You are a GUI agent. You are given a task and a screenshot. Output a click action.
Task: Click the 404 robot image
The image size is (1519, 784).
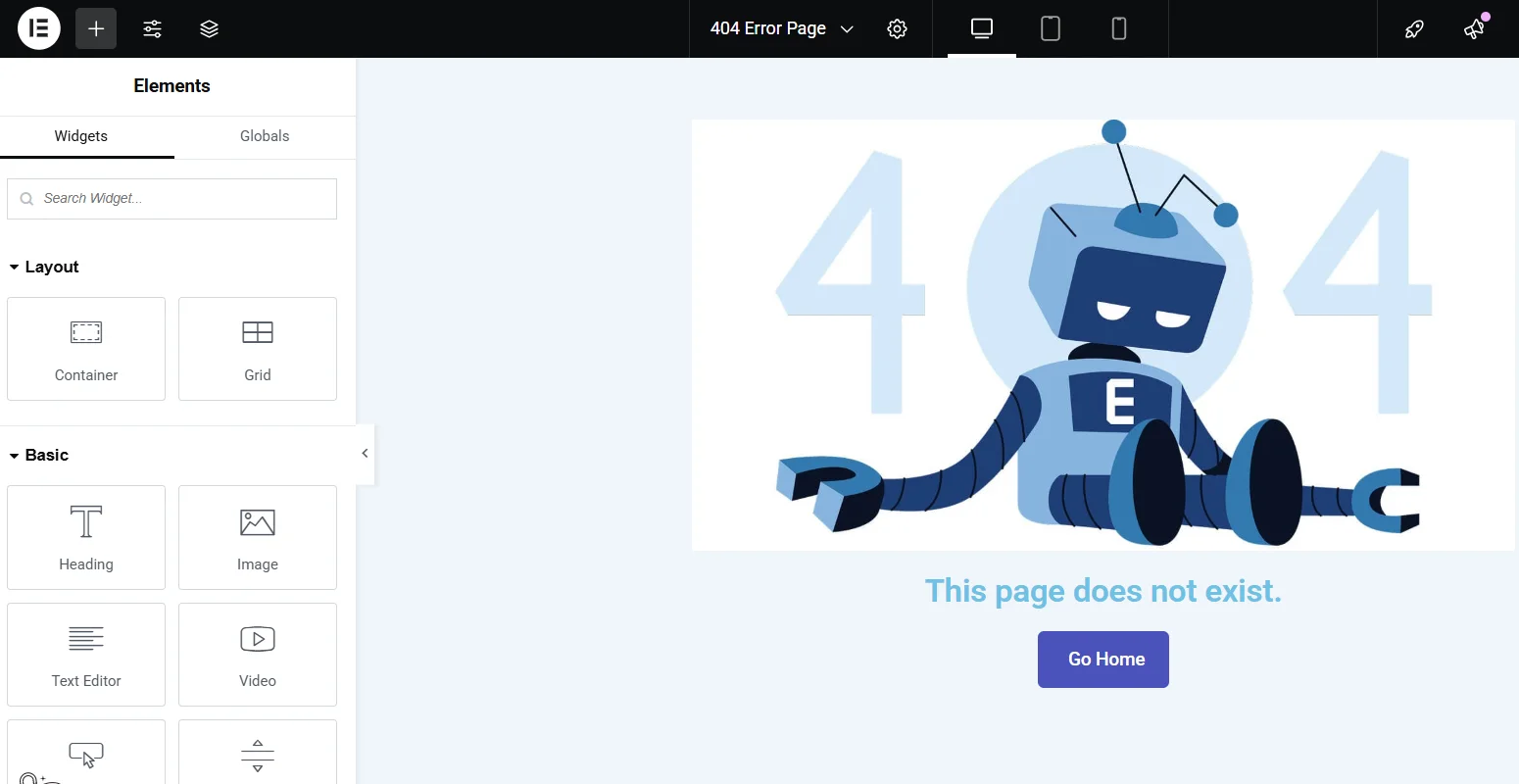pyautogui.click(x=1103, y=335)
